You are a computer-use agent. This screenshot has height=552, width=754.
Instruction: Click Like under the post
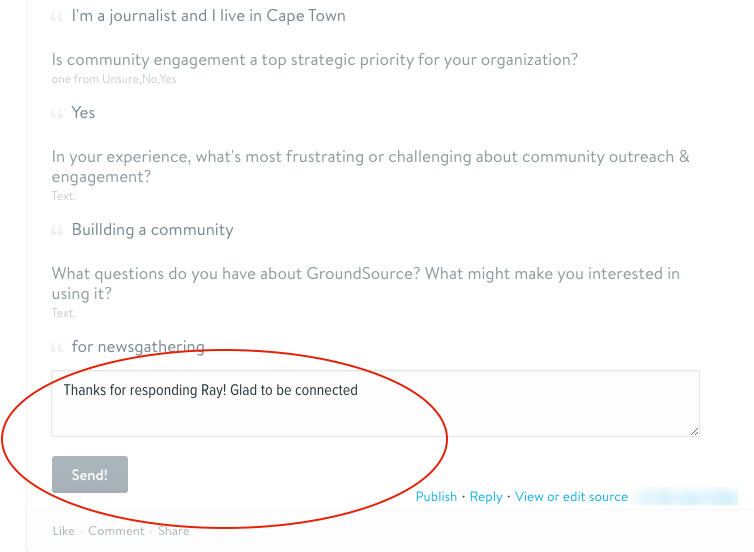pyautogui.click(x=63, y=531)
